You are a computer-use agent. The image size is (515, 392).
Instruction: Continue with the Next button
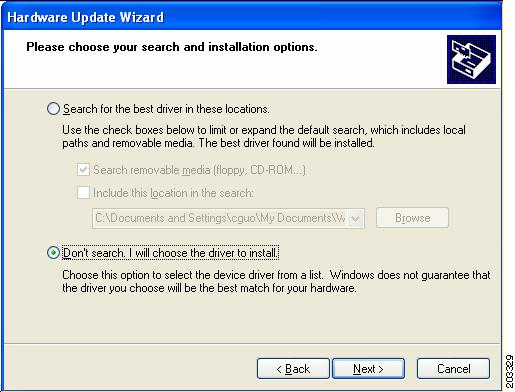[368, 369]
